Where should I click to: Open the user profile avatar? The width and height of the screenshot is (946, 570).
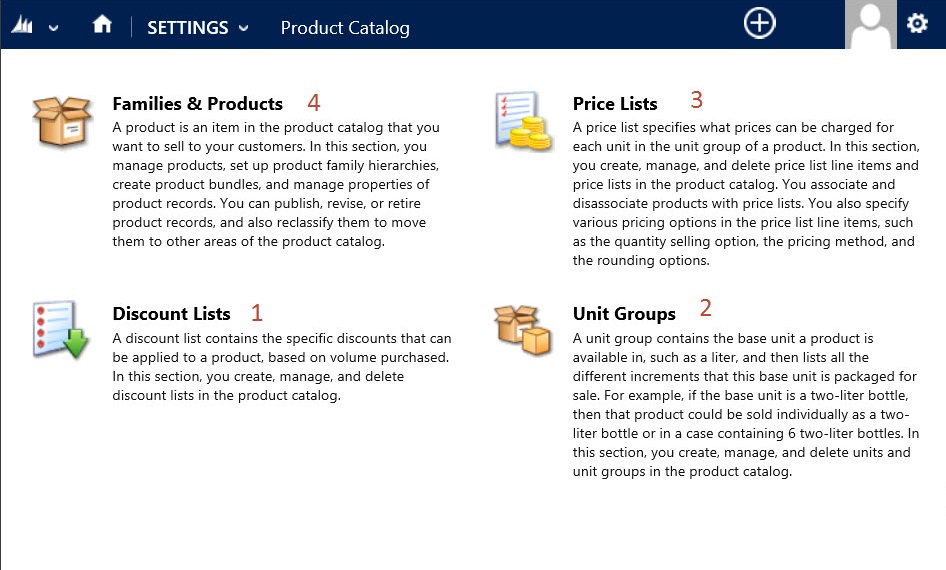pos(870,24)
